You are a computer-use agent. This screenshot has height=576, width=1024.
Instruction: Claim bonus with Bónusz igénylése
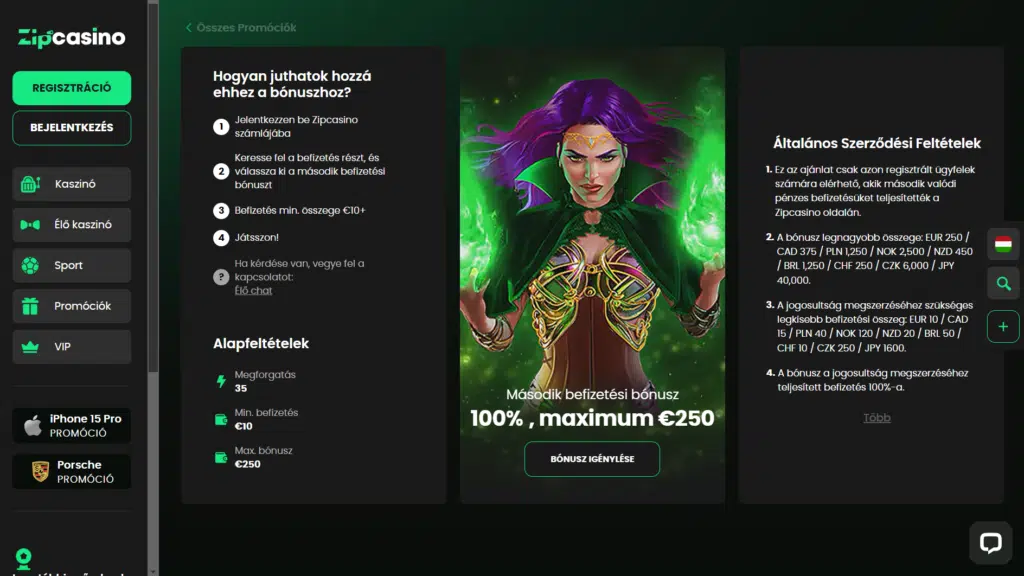click(x=592, y=459)
